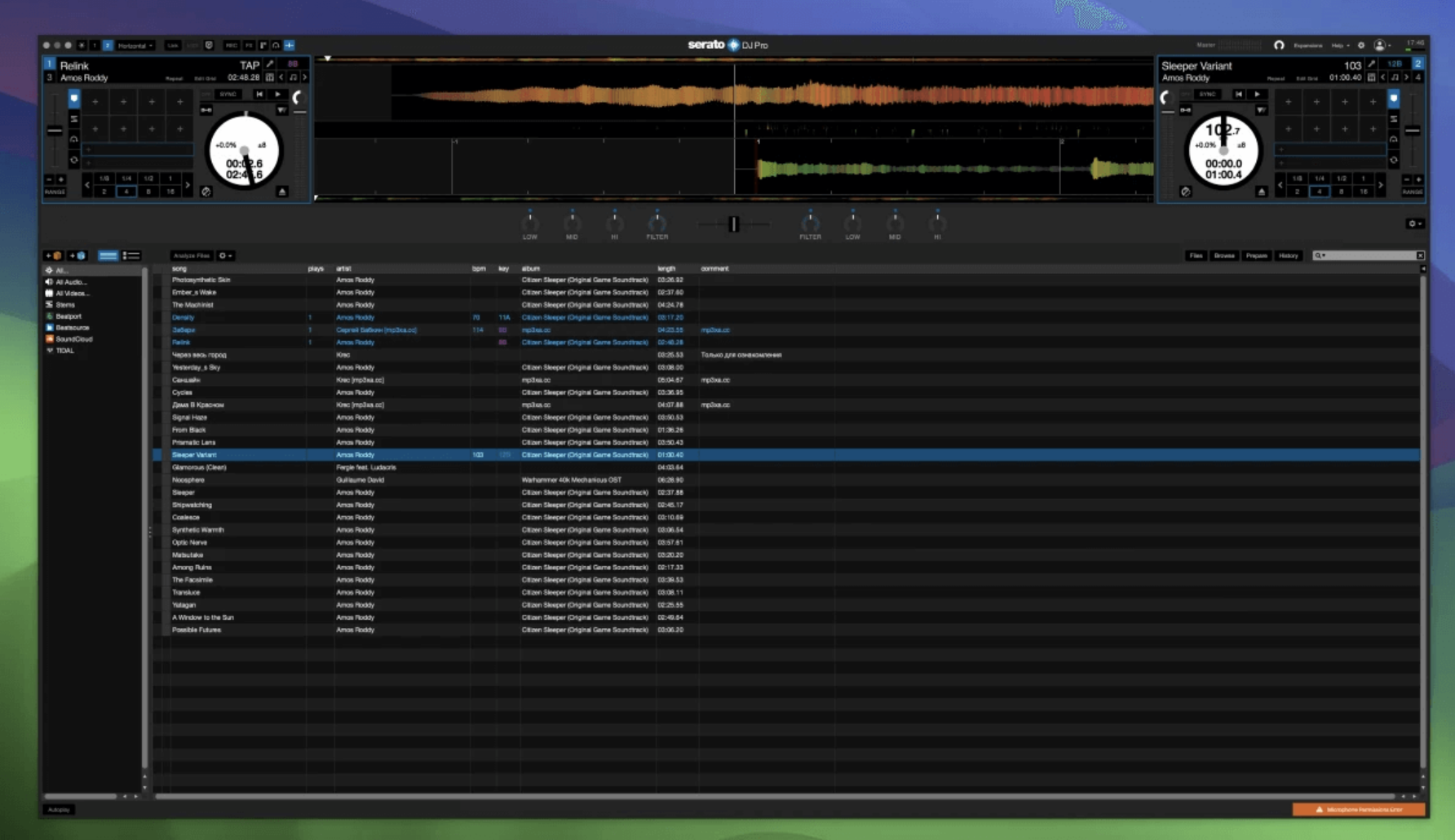The width and height of the screenshot is (1455, 840).
Task: Click the headphone cue icon in the toolbar
Action: tap(275, 46)
